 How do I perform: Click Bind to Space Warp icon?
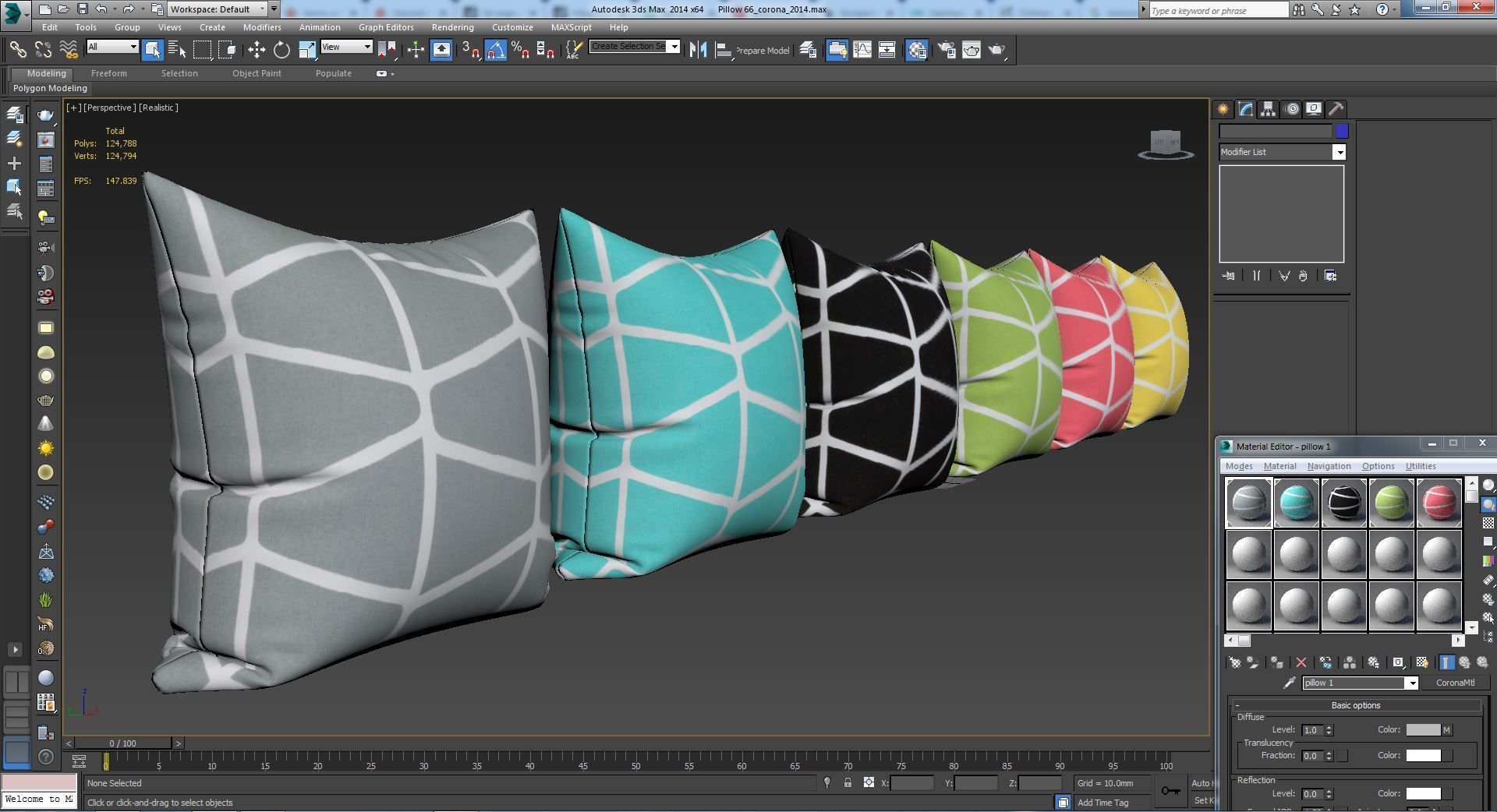point(69,50)
